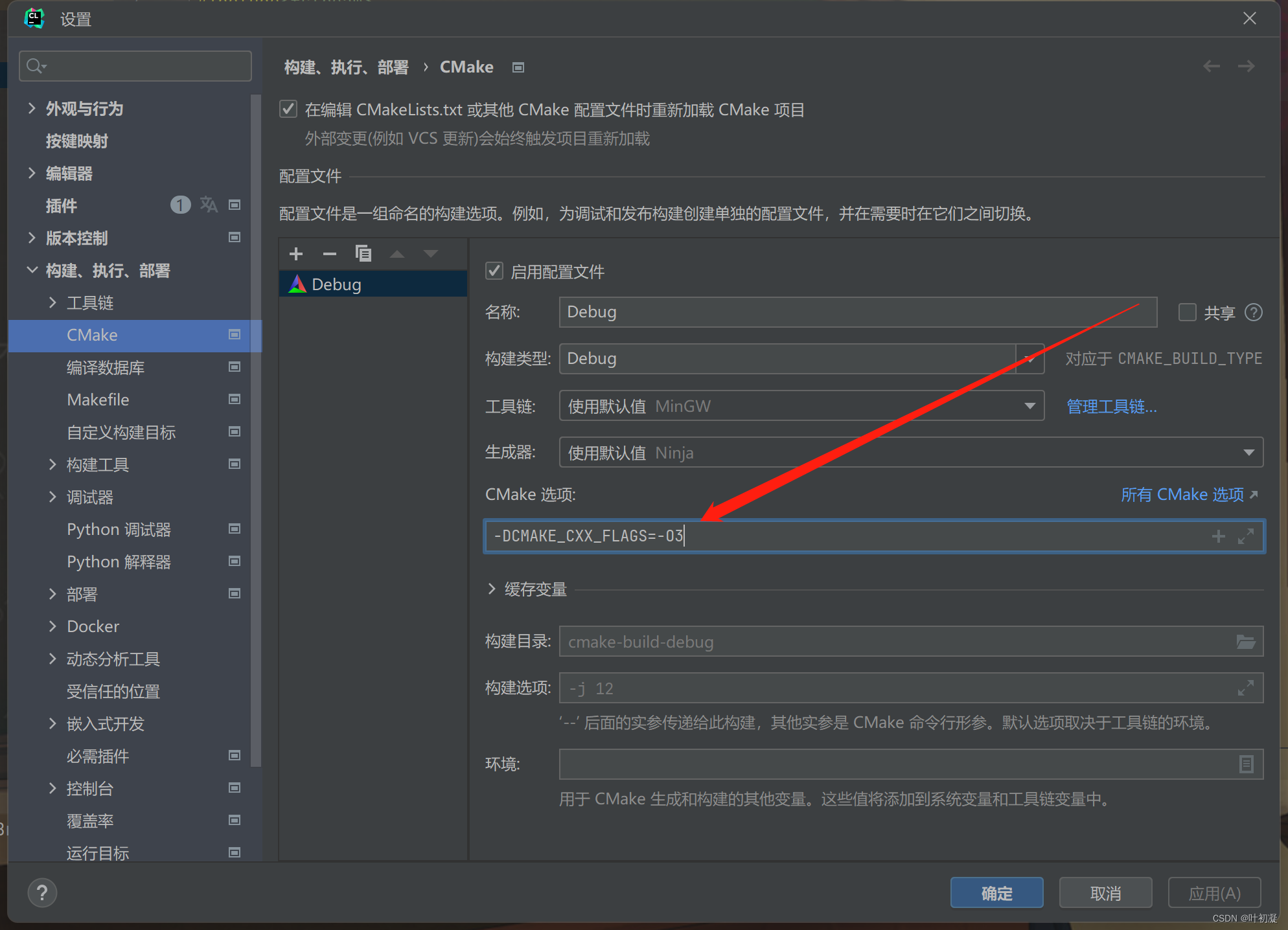Click the 管理工具链 link

click(x=1110, y=406)
